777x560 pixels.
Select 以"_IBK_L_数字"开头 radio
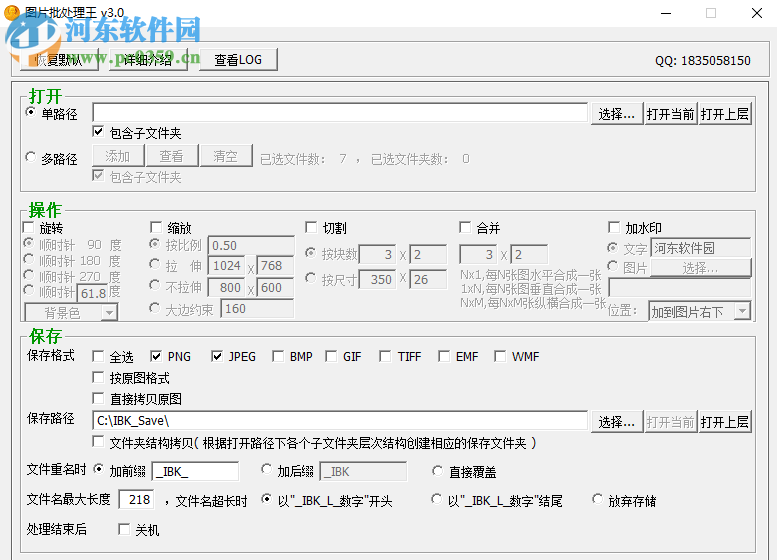267,499
